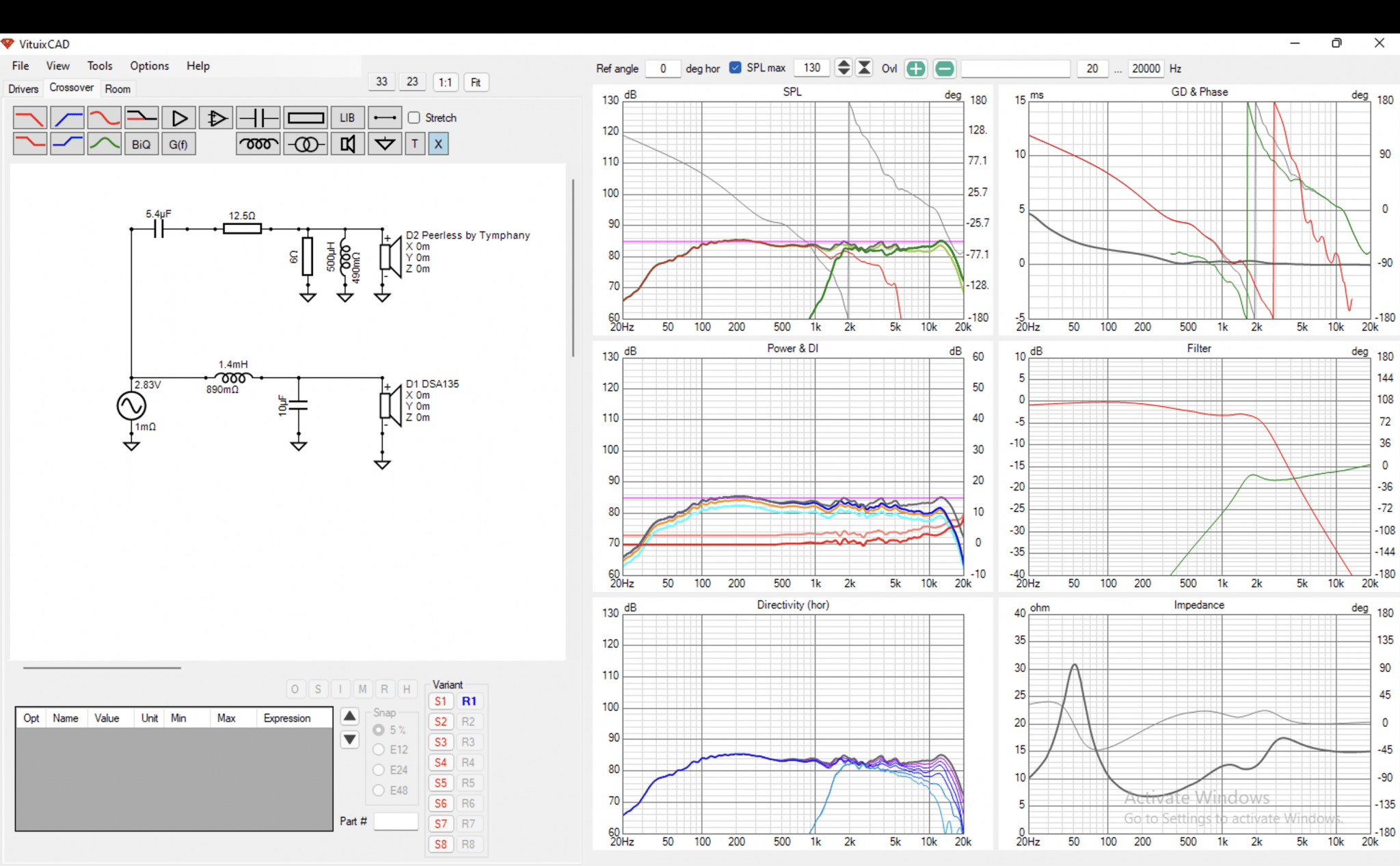The width and height of the screenshot is (1400, 866).
Task: Click the green minus overlay button
Action: (945, 68)
